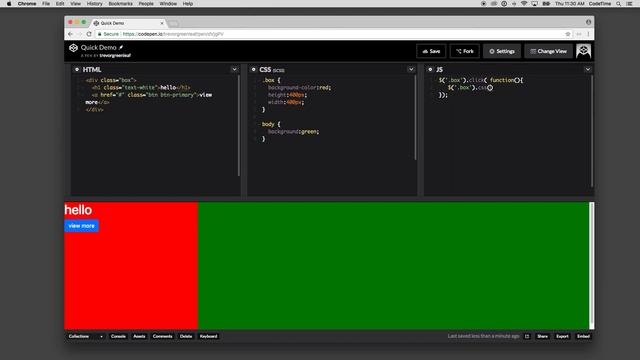Edit pen title with pencil icon

[121, 47]
